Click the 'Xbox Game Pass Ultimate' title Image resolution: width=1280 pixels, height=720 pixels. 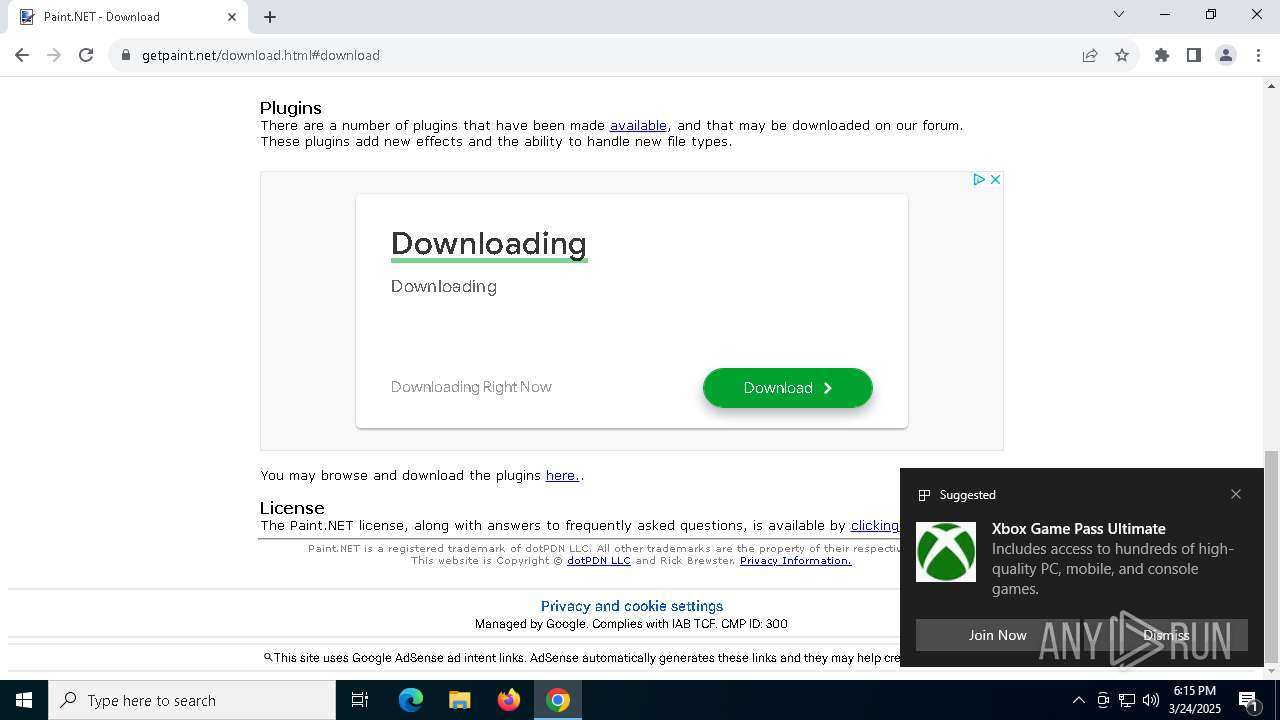tap(1079, 528)
